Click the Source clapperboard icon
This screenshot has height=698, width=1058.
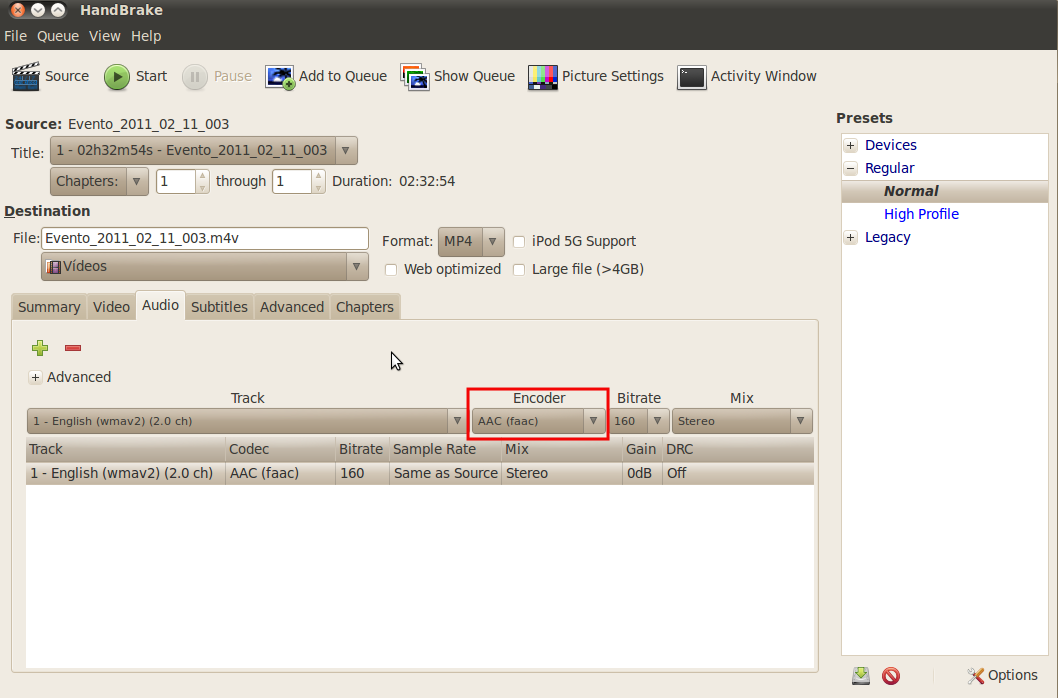click(x=26, y=77)
